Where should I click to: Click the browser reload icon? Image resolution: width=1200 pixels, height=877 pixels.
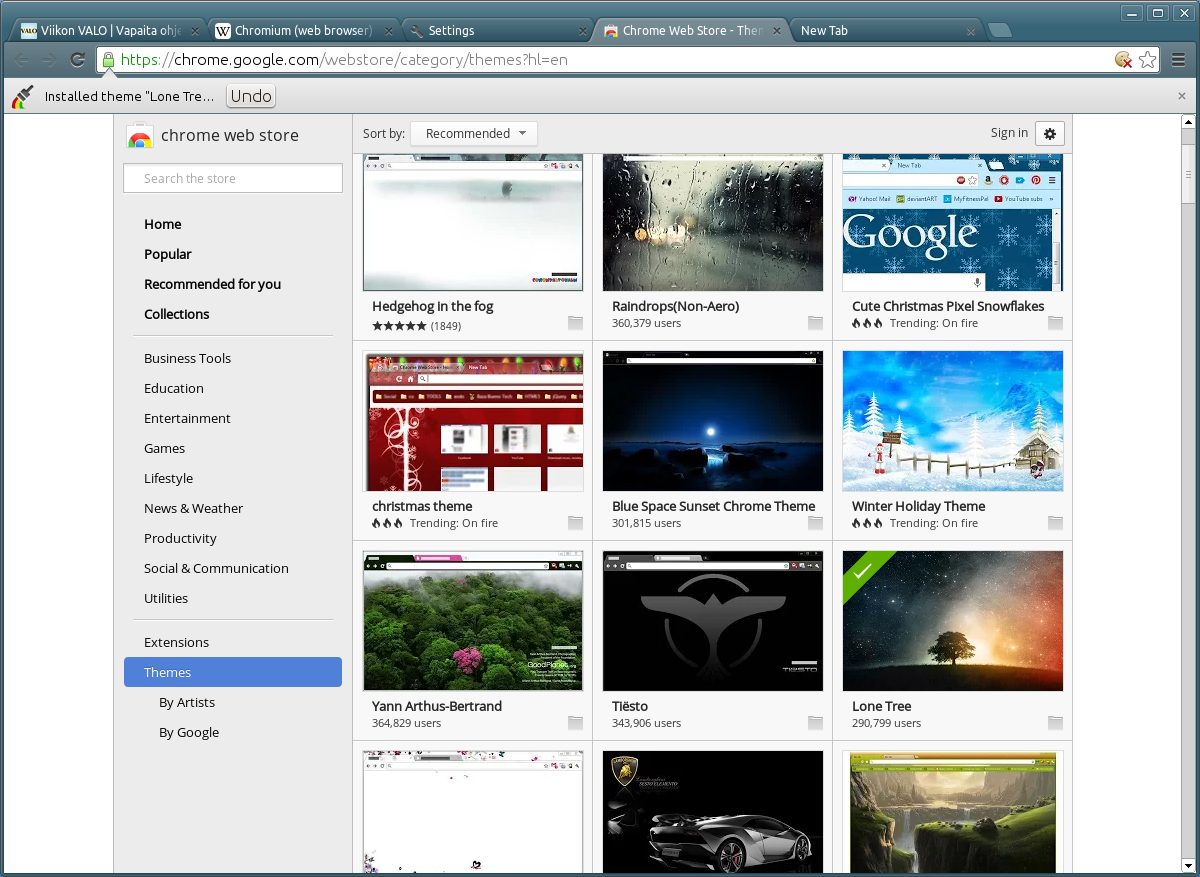coord(77,60)
